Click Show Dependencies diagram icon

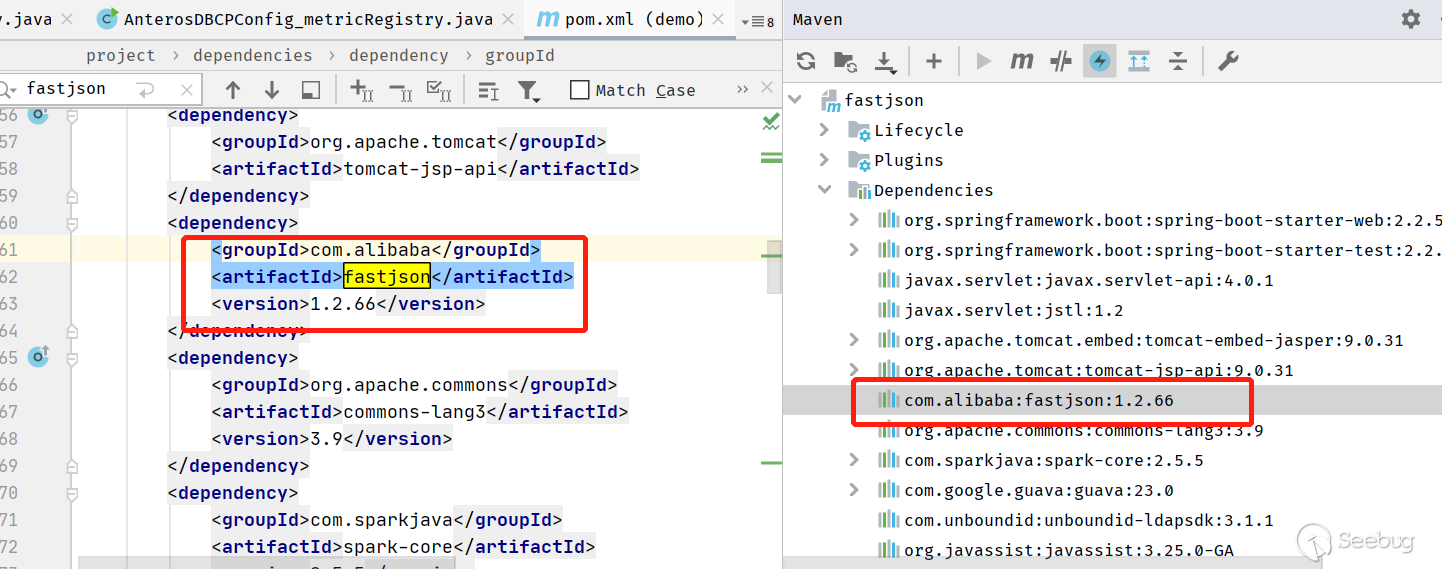click(1139, 62)
